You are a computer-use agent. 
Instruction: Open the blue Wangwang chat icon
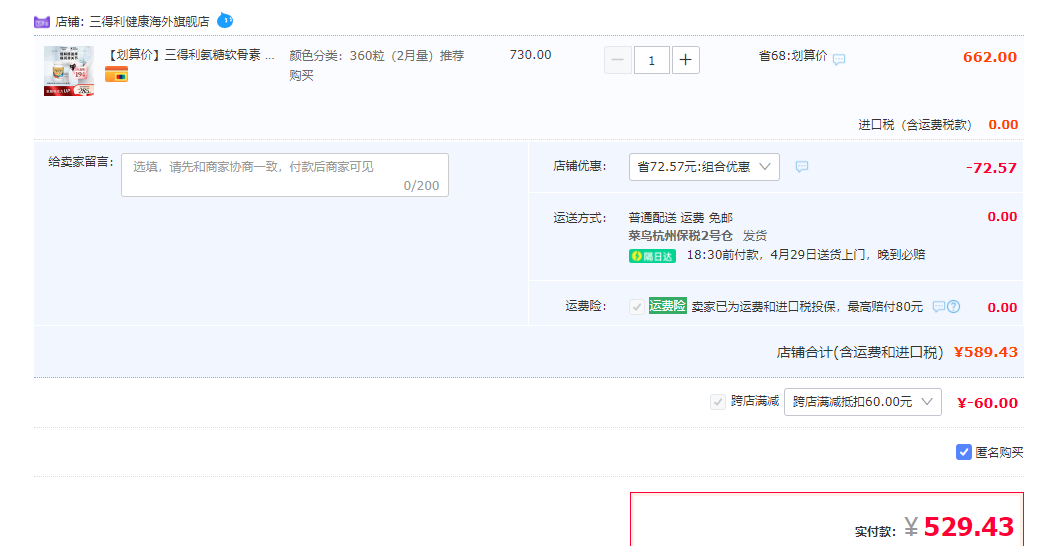225,21
